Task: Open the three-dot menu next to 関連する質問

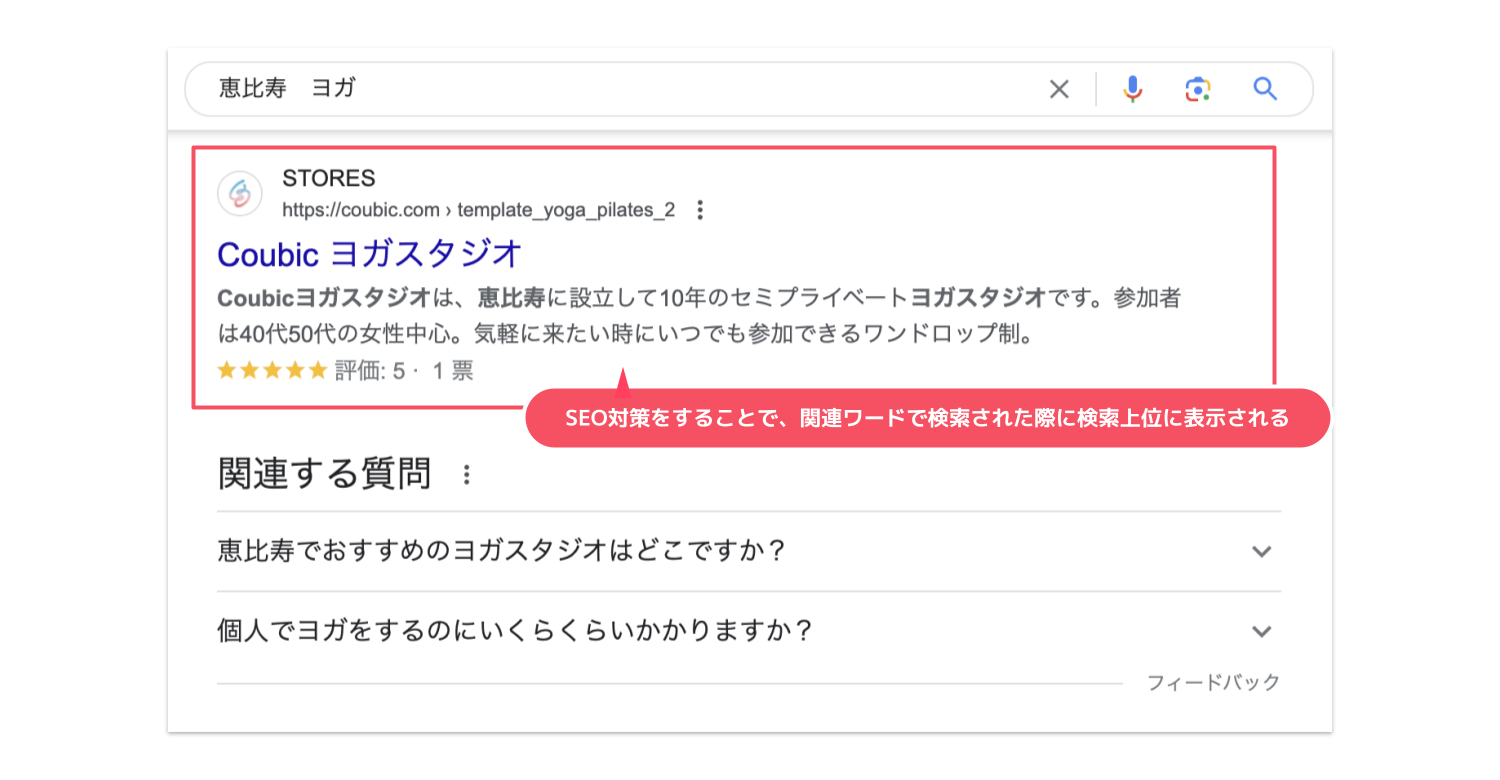Action: 466,475
